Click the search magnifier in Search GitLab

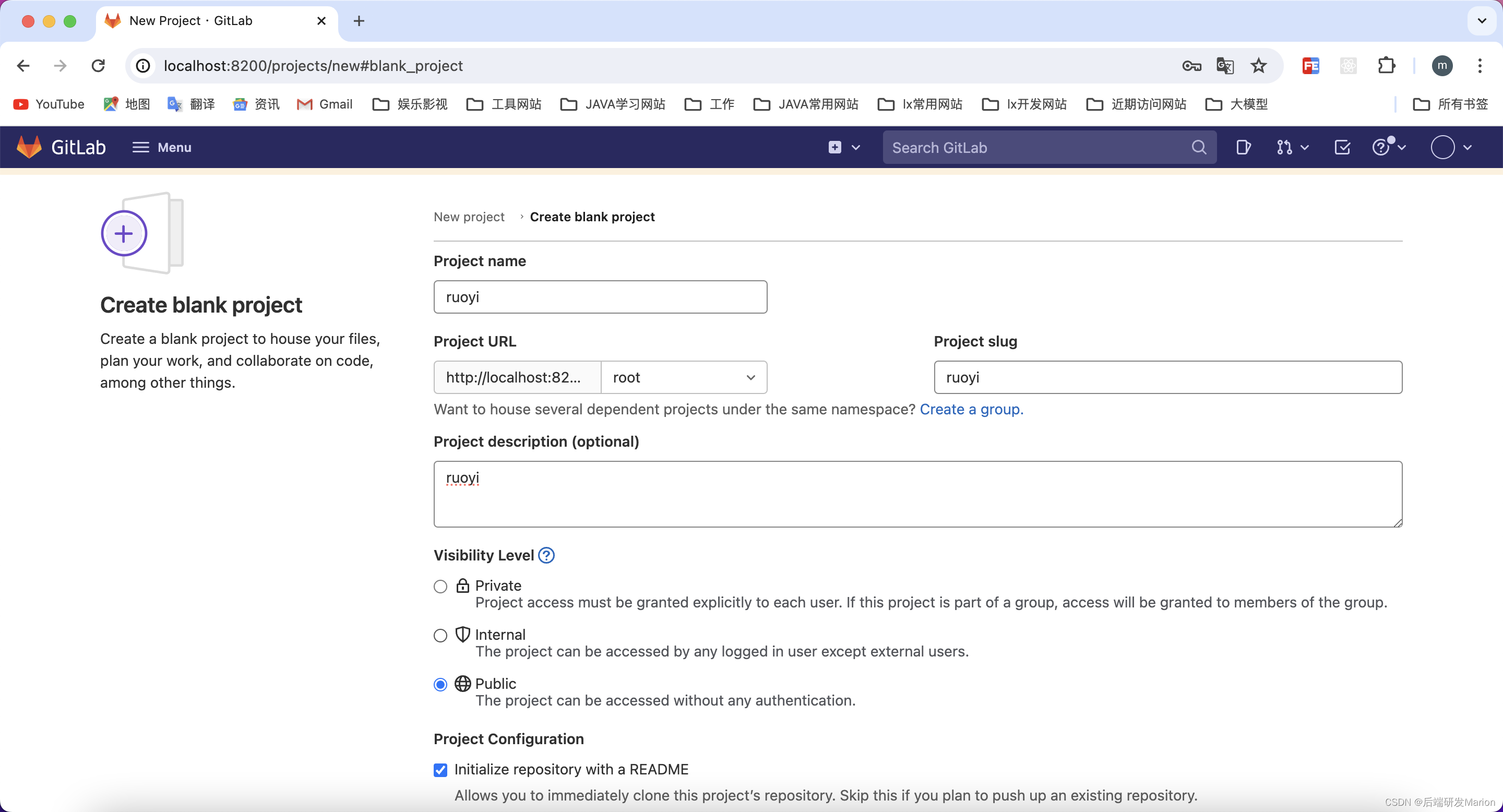tap(1198, 147)
